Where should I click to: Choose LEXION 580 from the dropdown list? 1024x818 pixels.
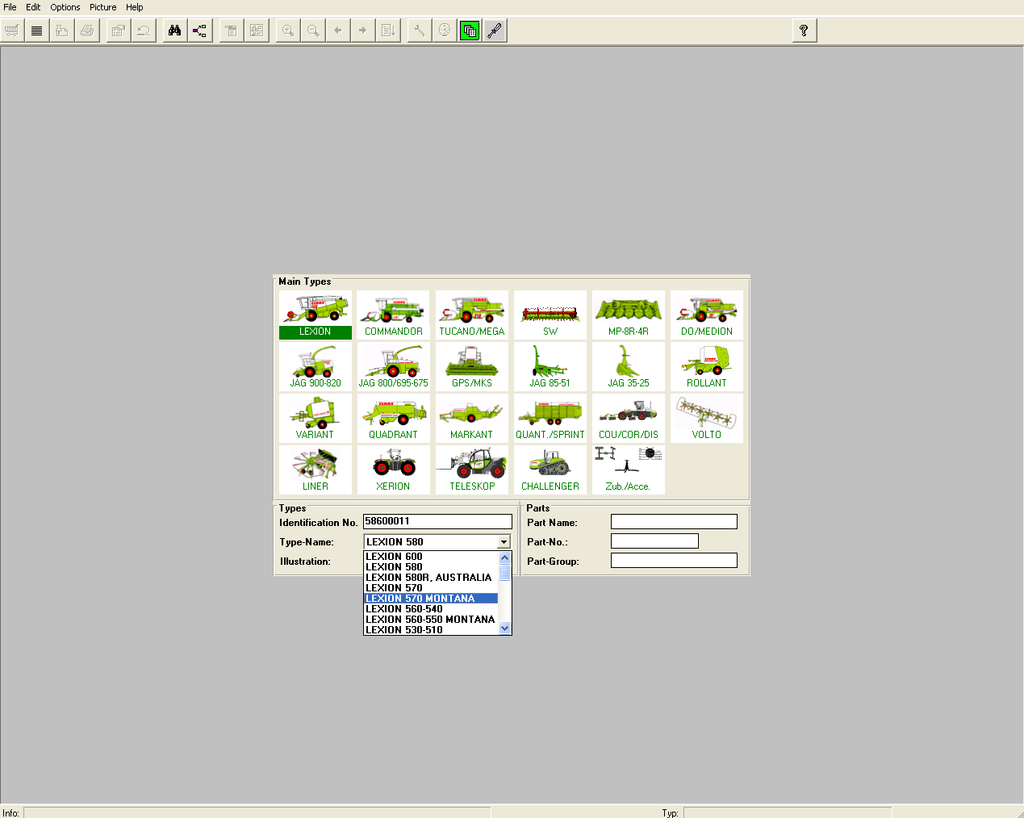coord(430,567)
